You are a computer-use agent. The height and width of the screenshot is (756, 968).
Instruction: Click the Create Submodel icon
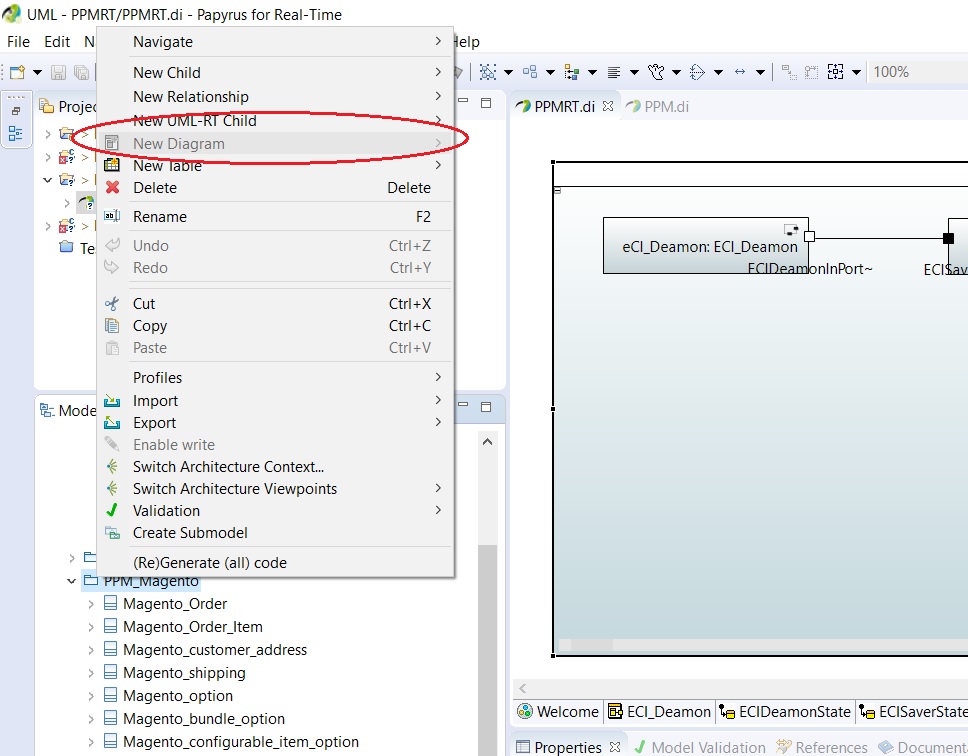112,533
